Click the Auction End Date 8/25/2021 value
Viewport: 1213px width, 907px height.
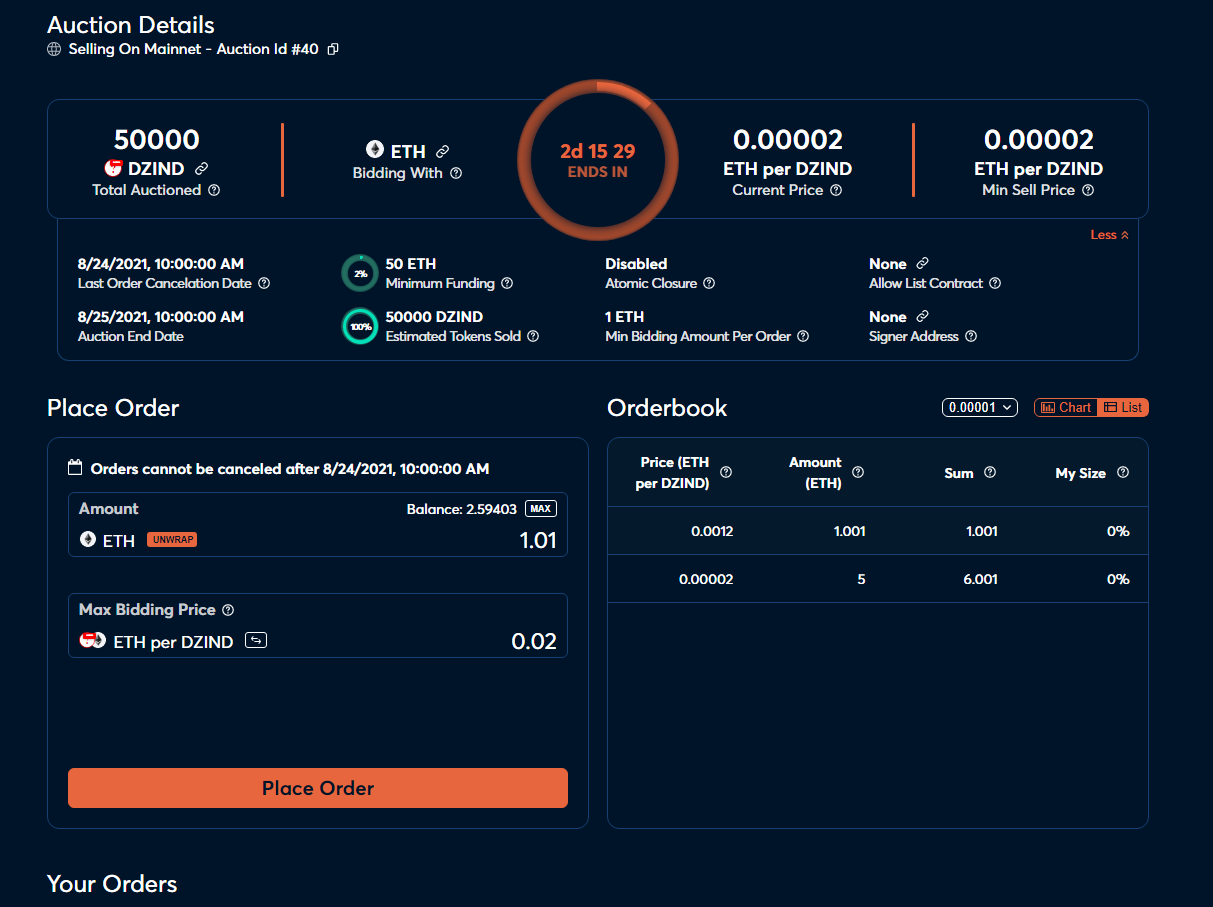coord(161,316)
